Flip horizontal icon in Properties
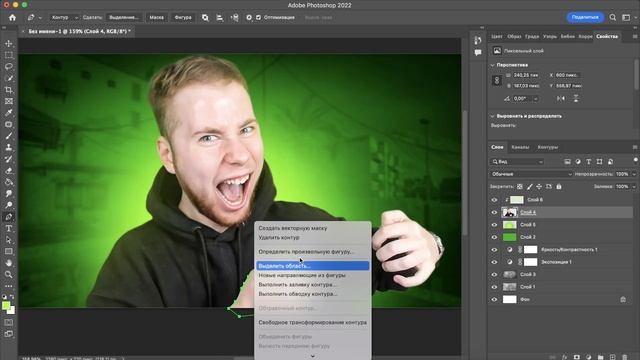Screen dimensions: 640x360 (x=561, y=98)
